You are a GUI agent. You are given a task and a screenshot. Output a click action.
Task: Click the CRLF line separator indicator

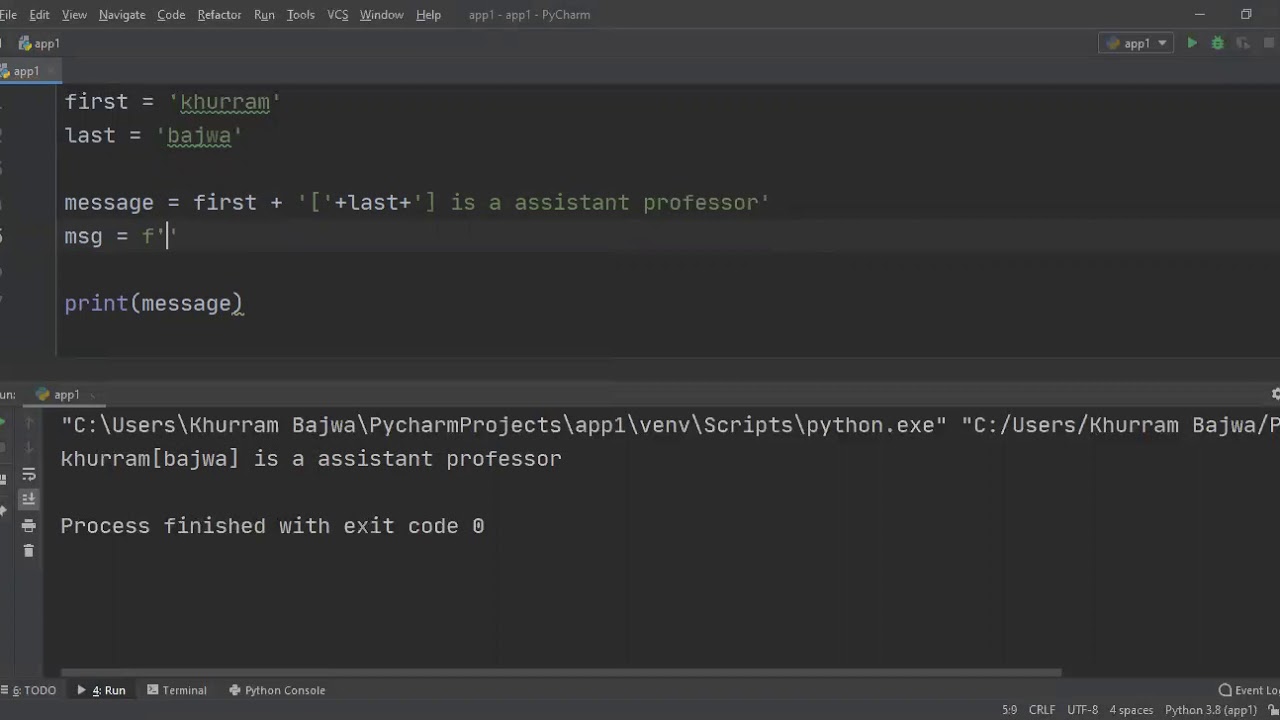(1042, 710)
